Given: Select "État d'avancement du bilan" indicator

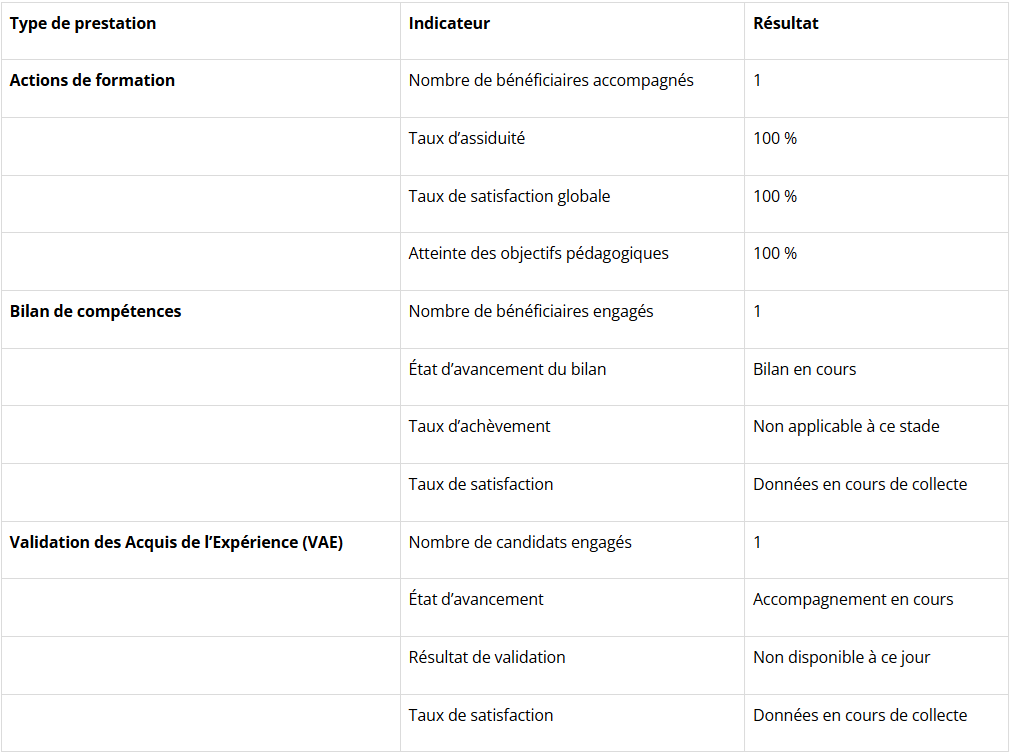Looking at the screenshot, I should pyautogui.click(x=507, y=369).
